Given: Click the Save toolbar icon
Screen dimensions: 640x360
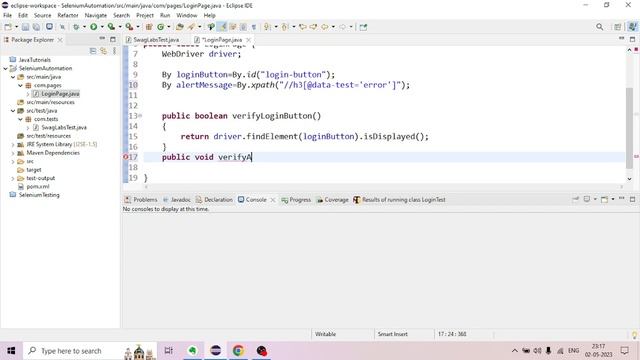Looking at the screenshot, I should [25, 27].
